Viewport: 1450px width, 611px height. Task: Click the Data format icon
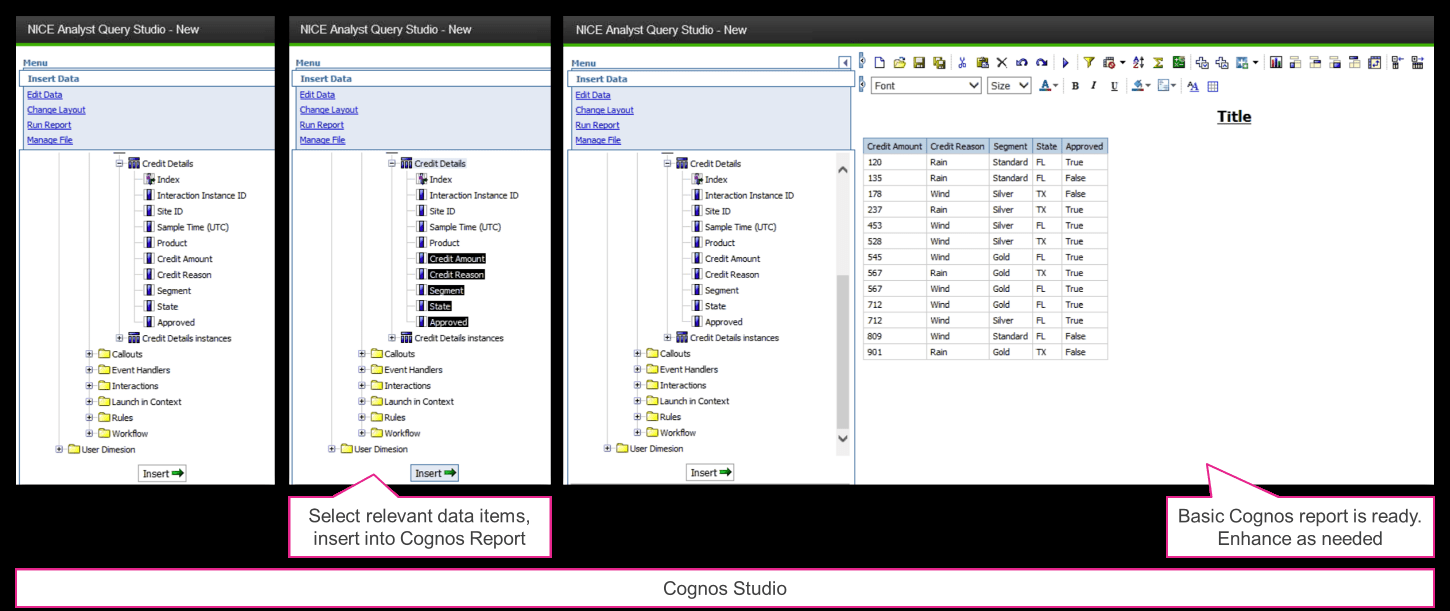click(1164, 86)
